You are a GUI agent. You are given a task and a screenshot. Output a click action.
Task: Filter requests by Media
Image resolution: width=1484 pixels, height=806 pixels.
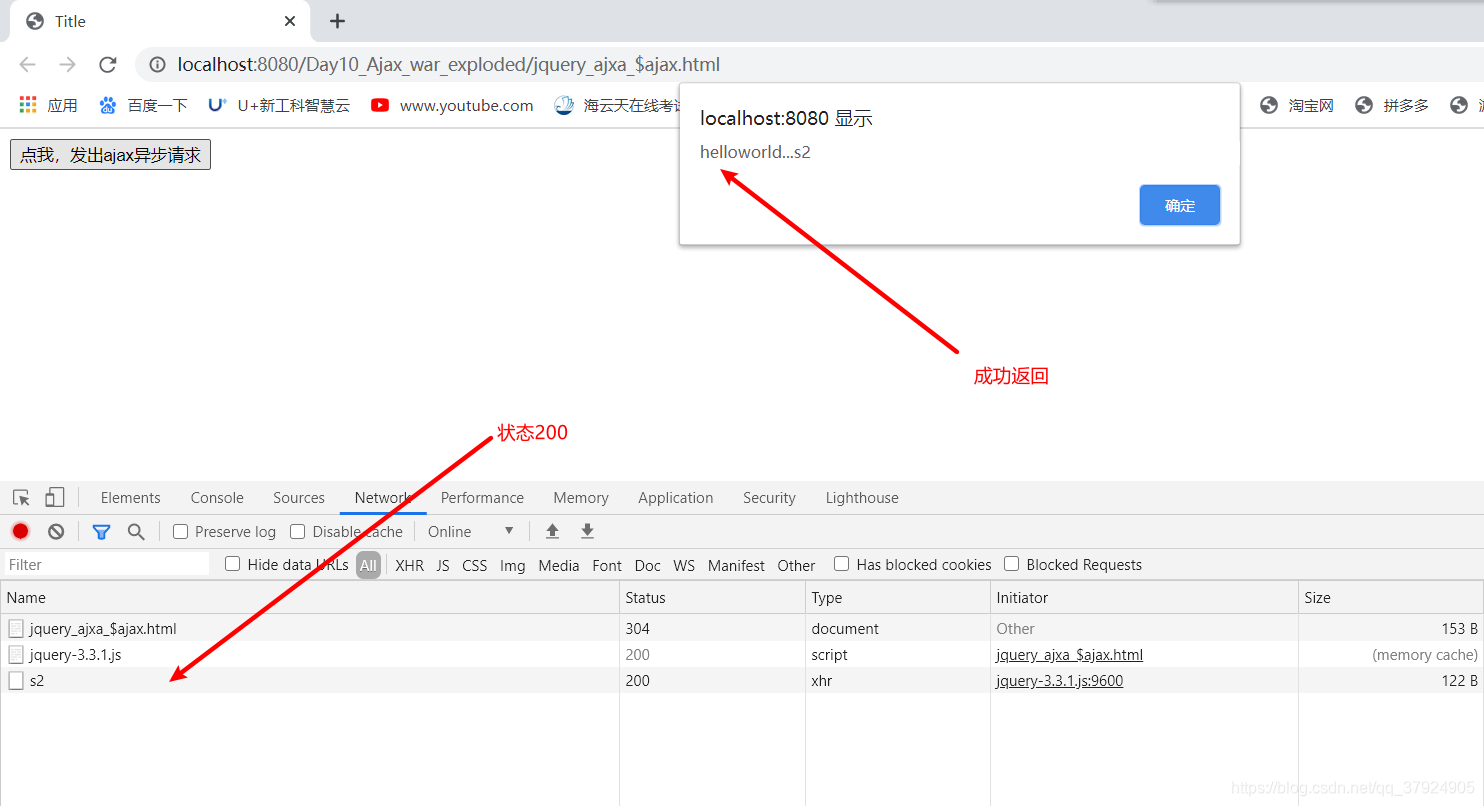559,565
